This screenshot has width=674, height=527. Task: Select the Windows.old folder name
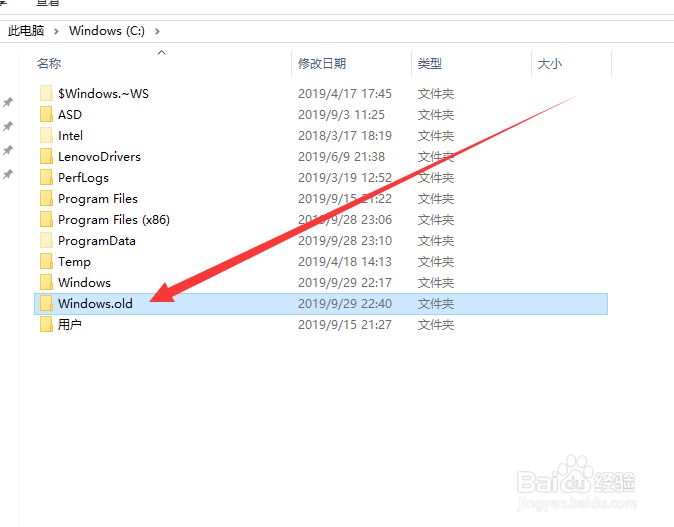[x=95, y=304]
